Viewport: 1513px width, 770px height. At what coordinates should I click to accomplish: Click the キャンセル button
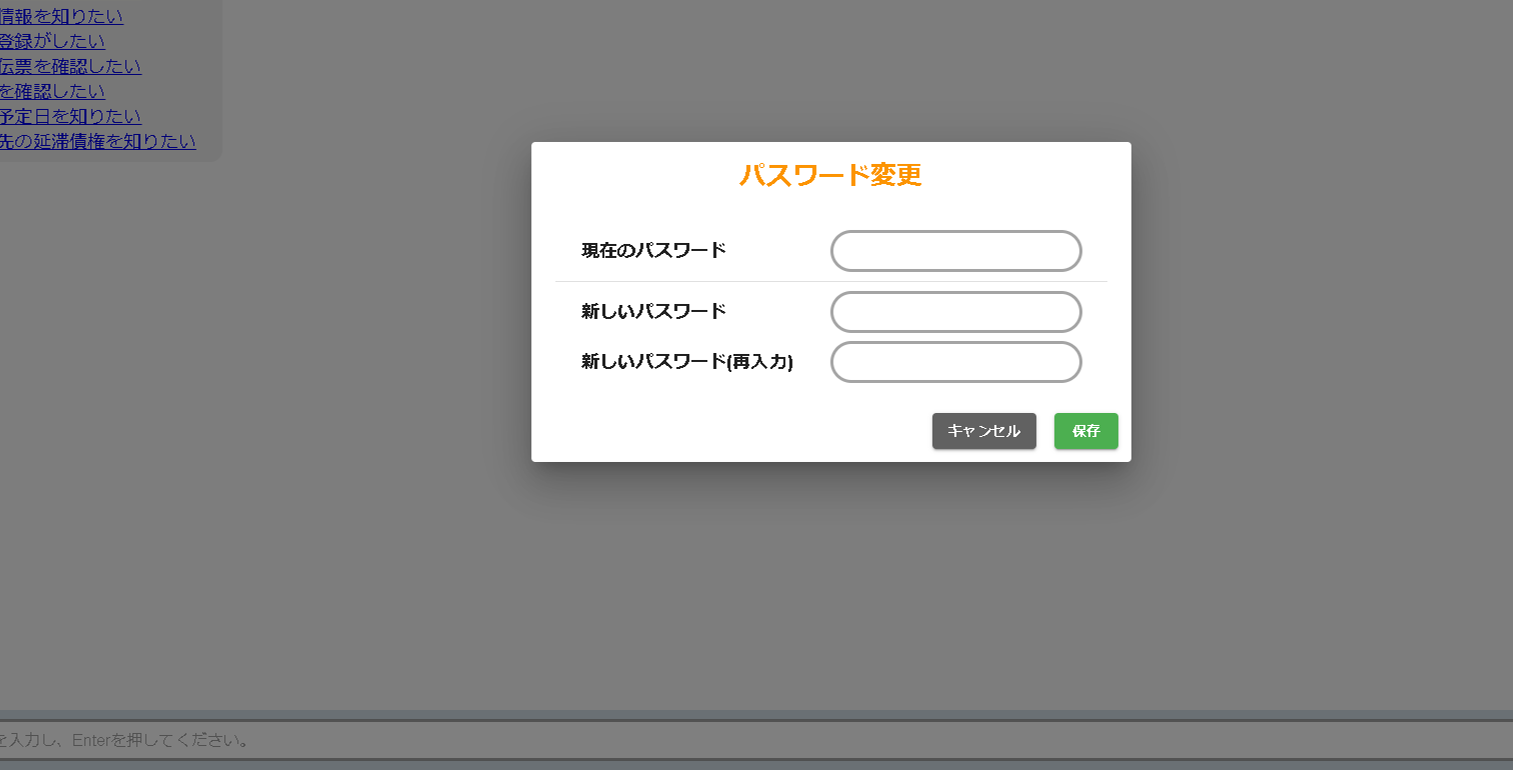[x=984, y=431]
